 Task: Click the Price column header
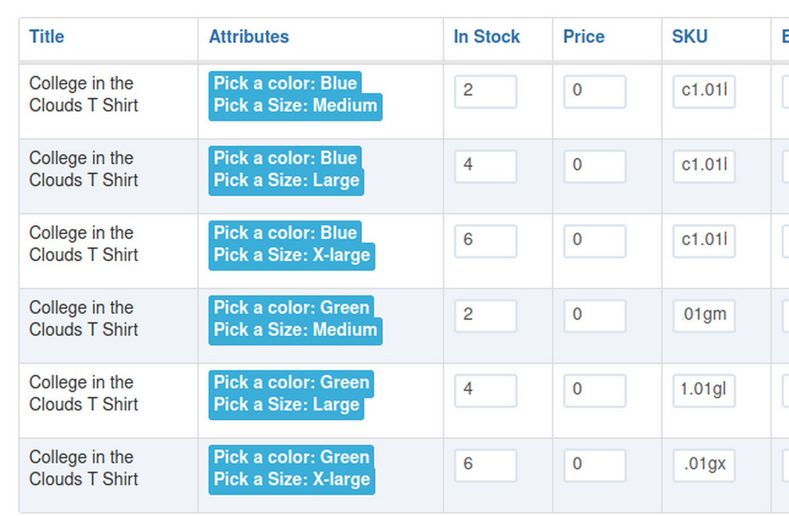[x=584, y=37]
